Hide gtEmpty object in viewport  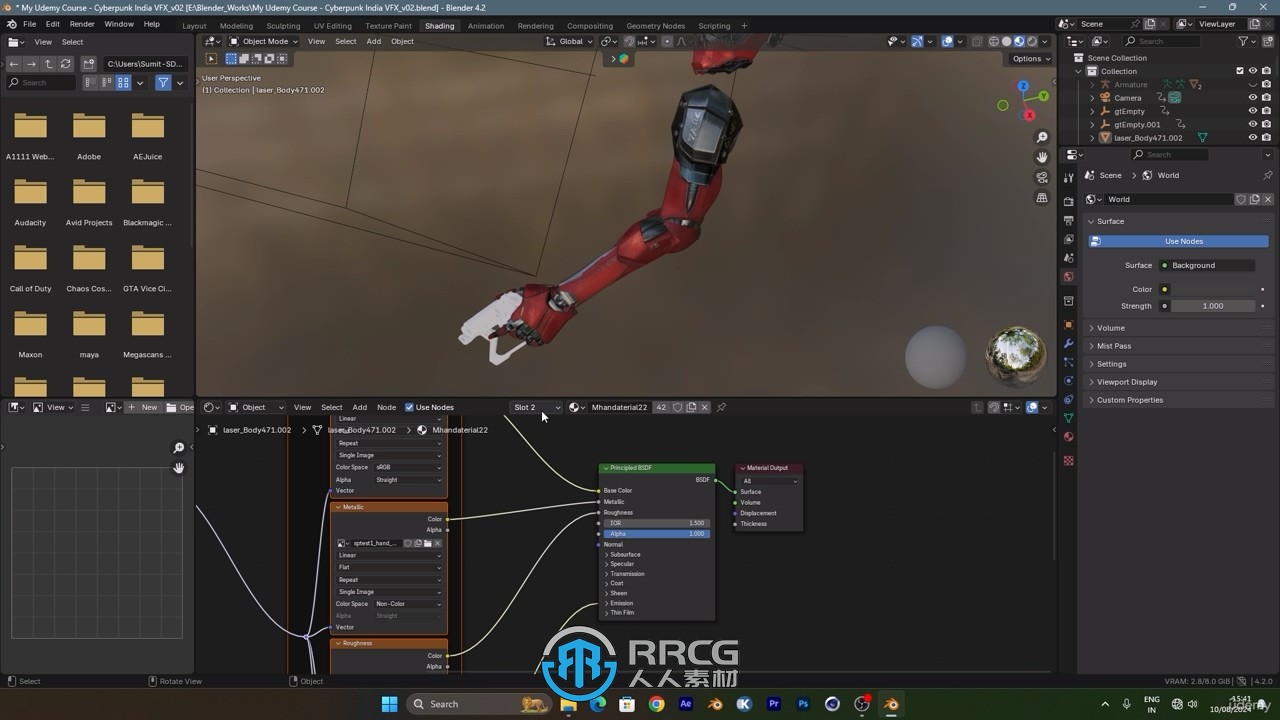pyautogui.click(x=1252, y=111)
